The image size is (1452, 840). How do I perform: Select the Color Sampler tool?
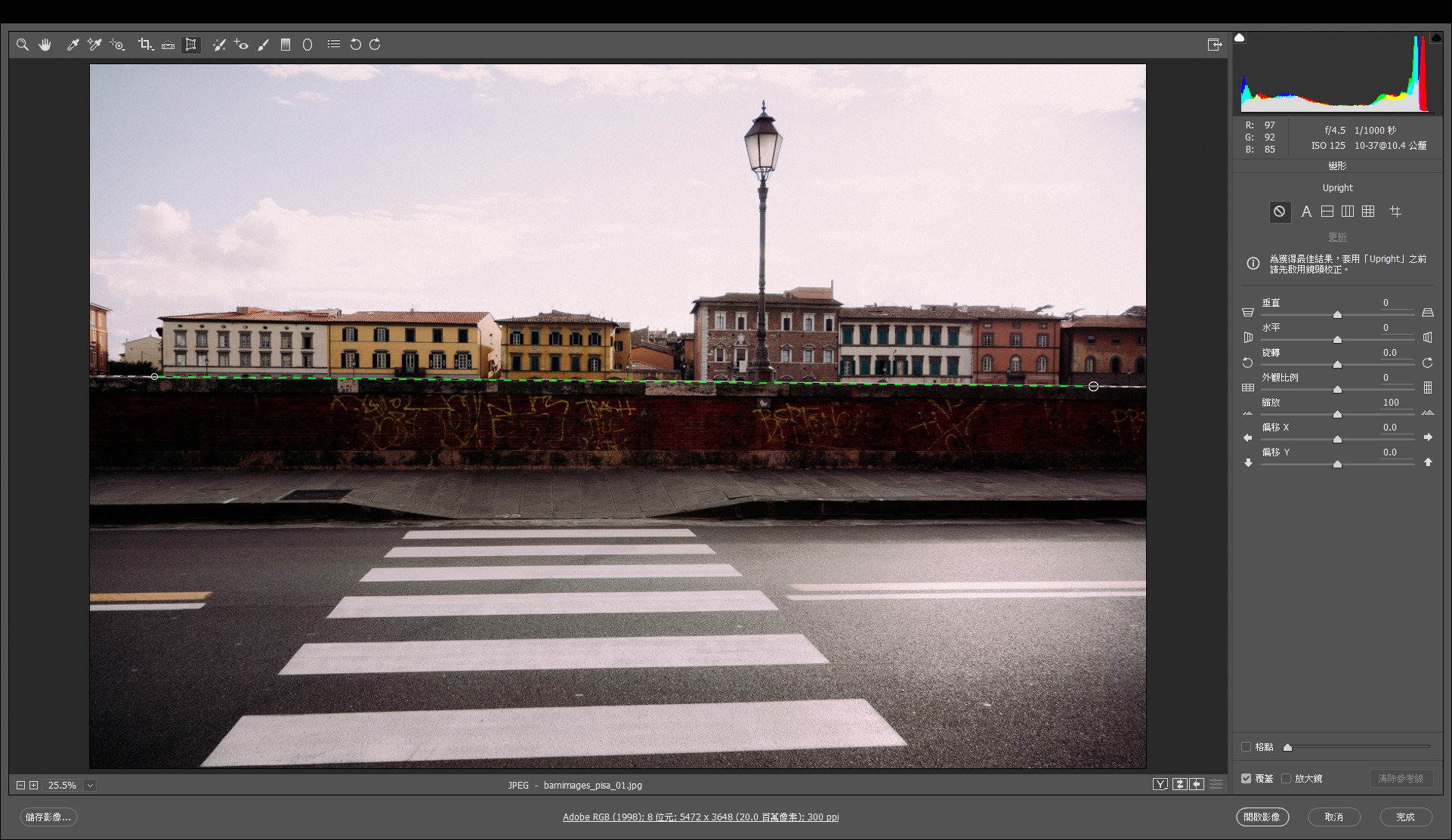94,45
